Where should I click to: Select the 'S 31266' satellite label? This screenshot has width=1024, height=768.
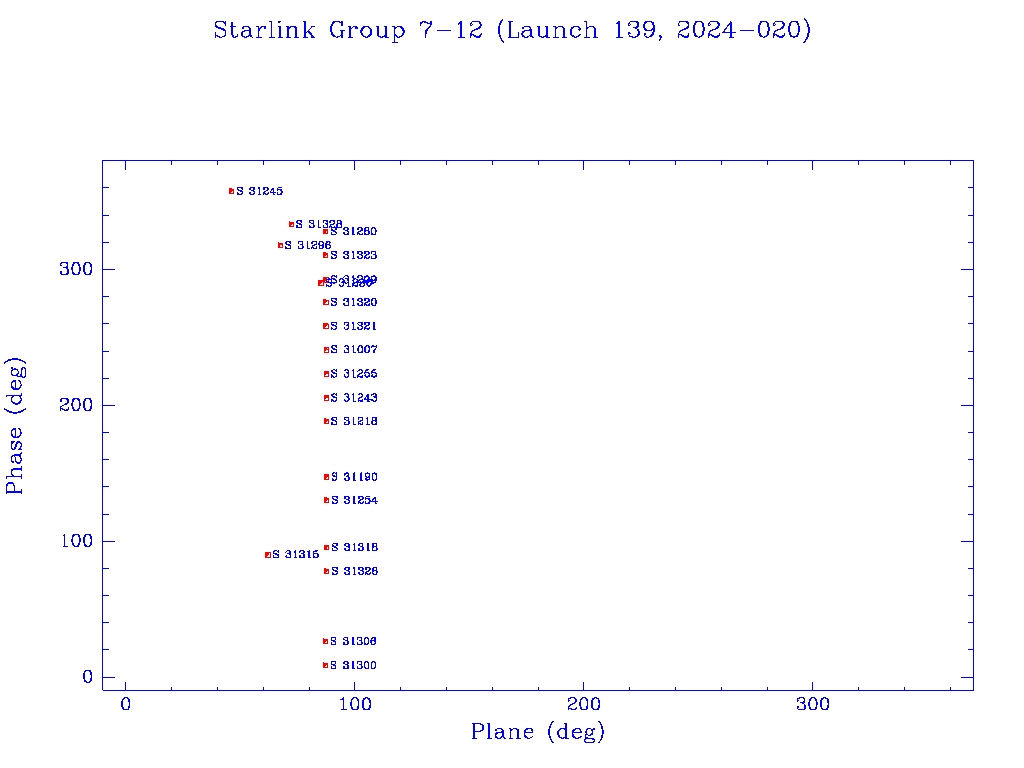coord(353,374)
